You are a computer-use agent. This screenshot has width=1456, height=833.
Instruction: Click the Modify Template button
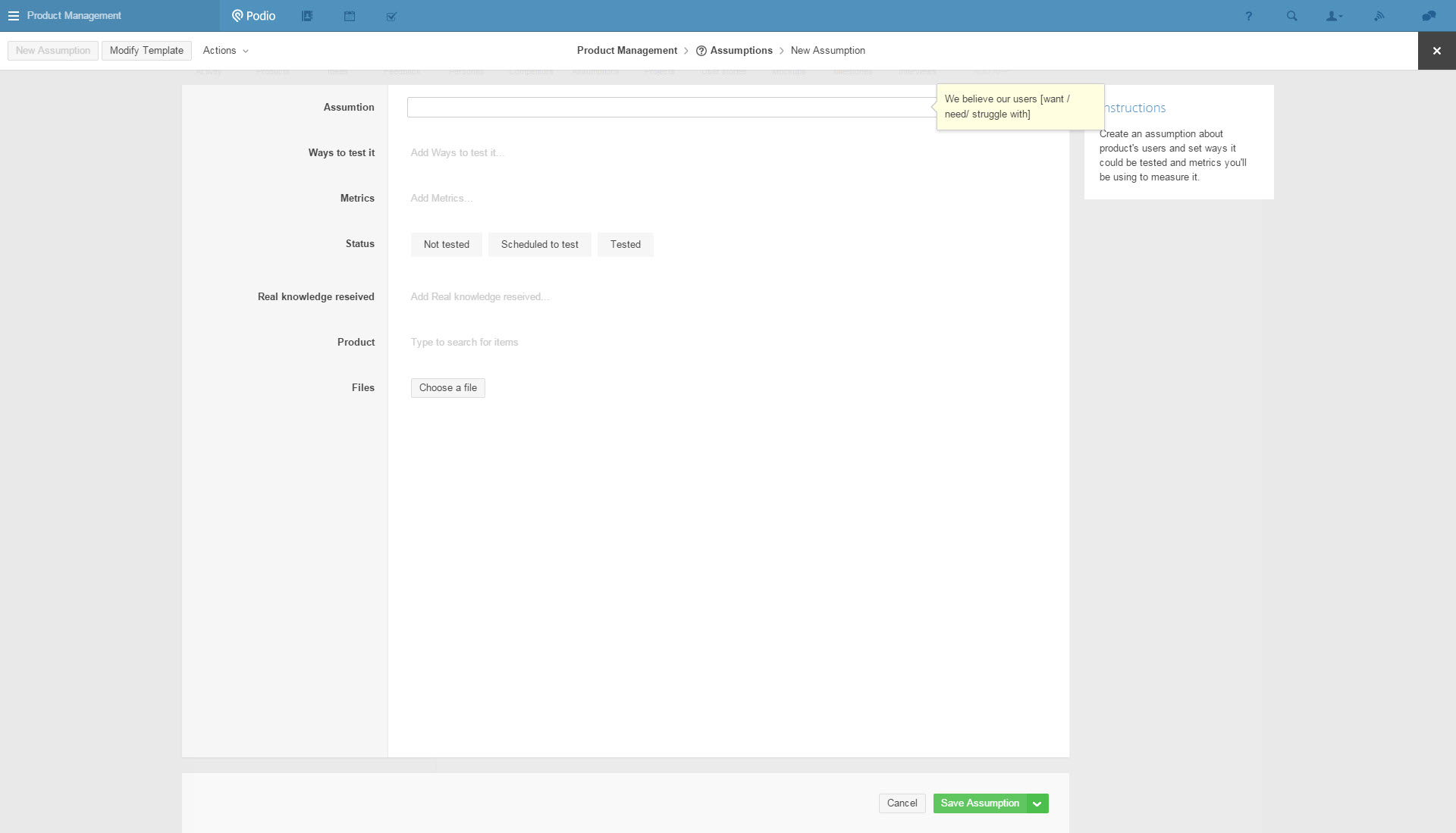(x=146, y=50)
